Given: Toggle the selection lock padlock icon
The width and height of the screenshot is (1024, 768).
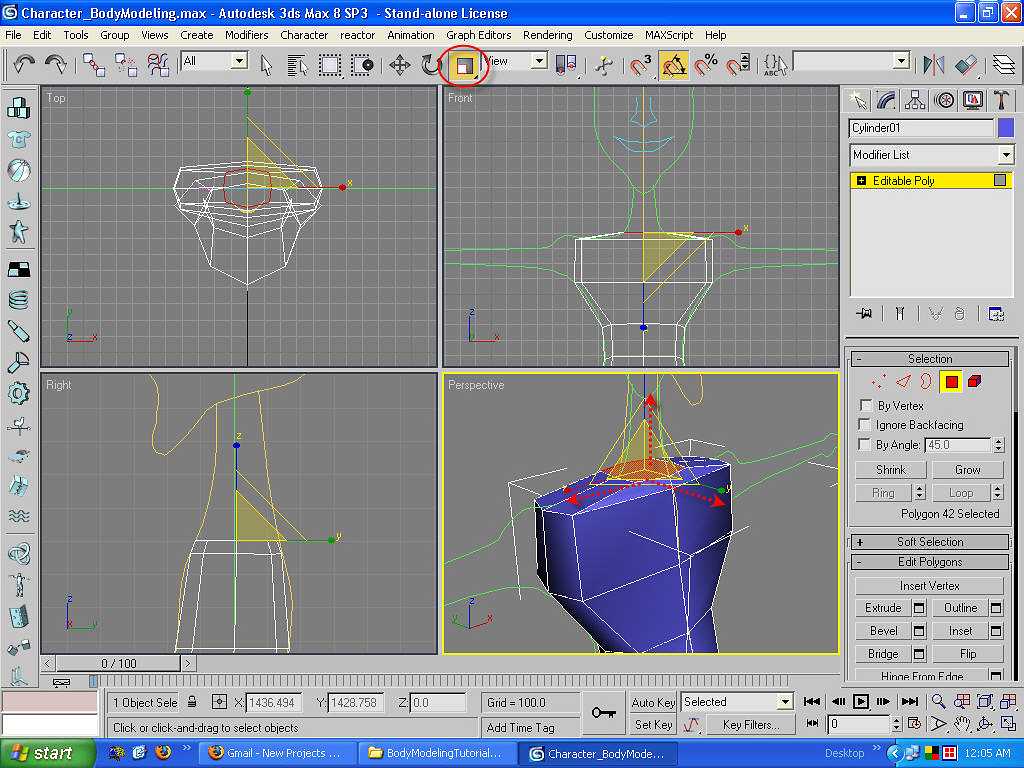Looking at the screenshot, I should tap(192, 702).
